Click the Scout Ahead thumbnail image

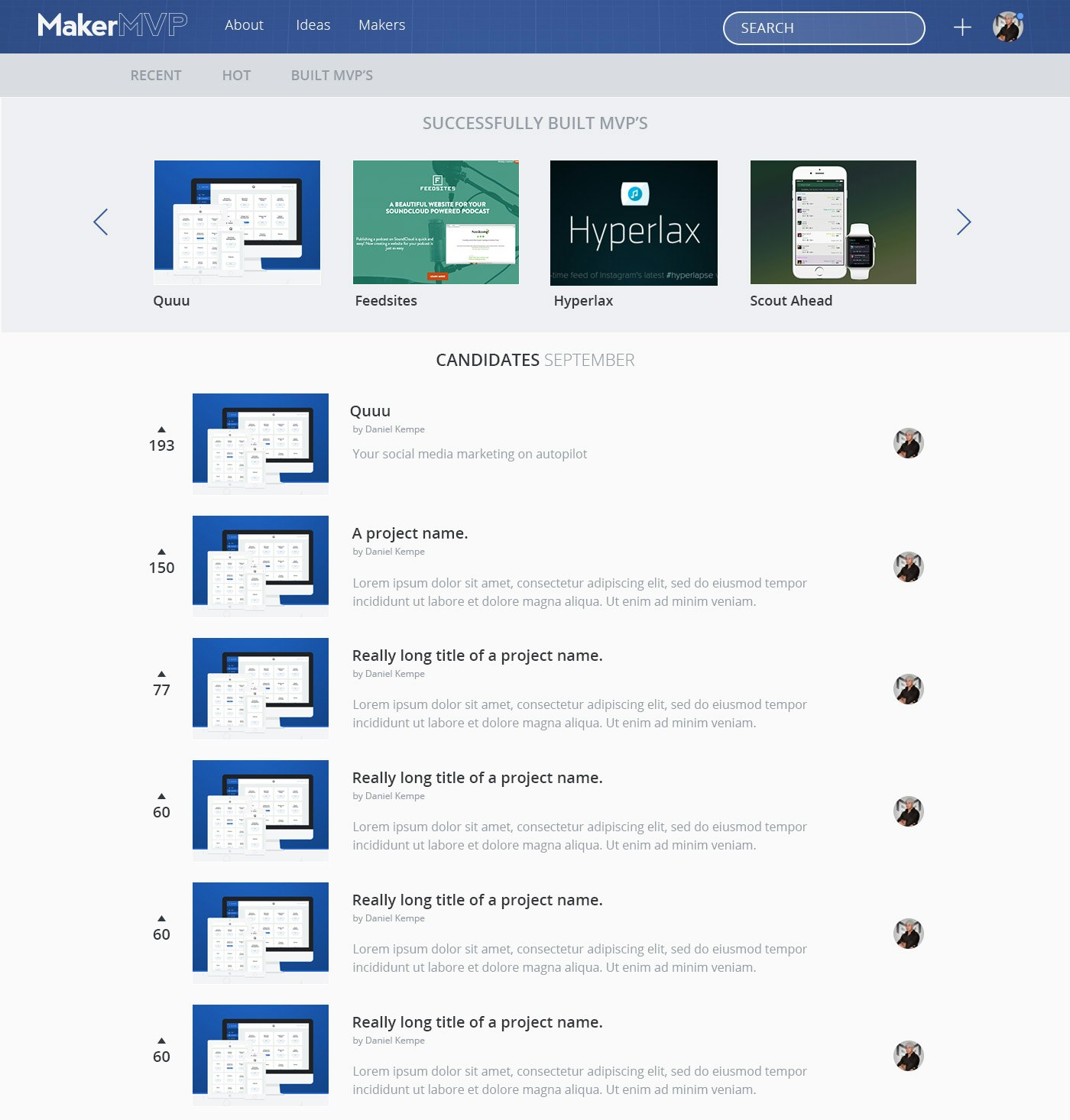(x=832, y=222)
